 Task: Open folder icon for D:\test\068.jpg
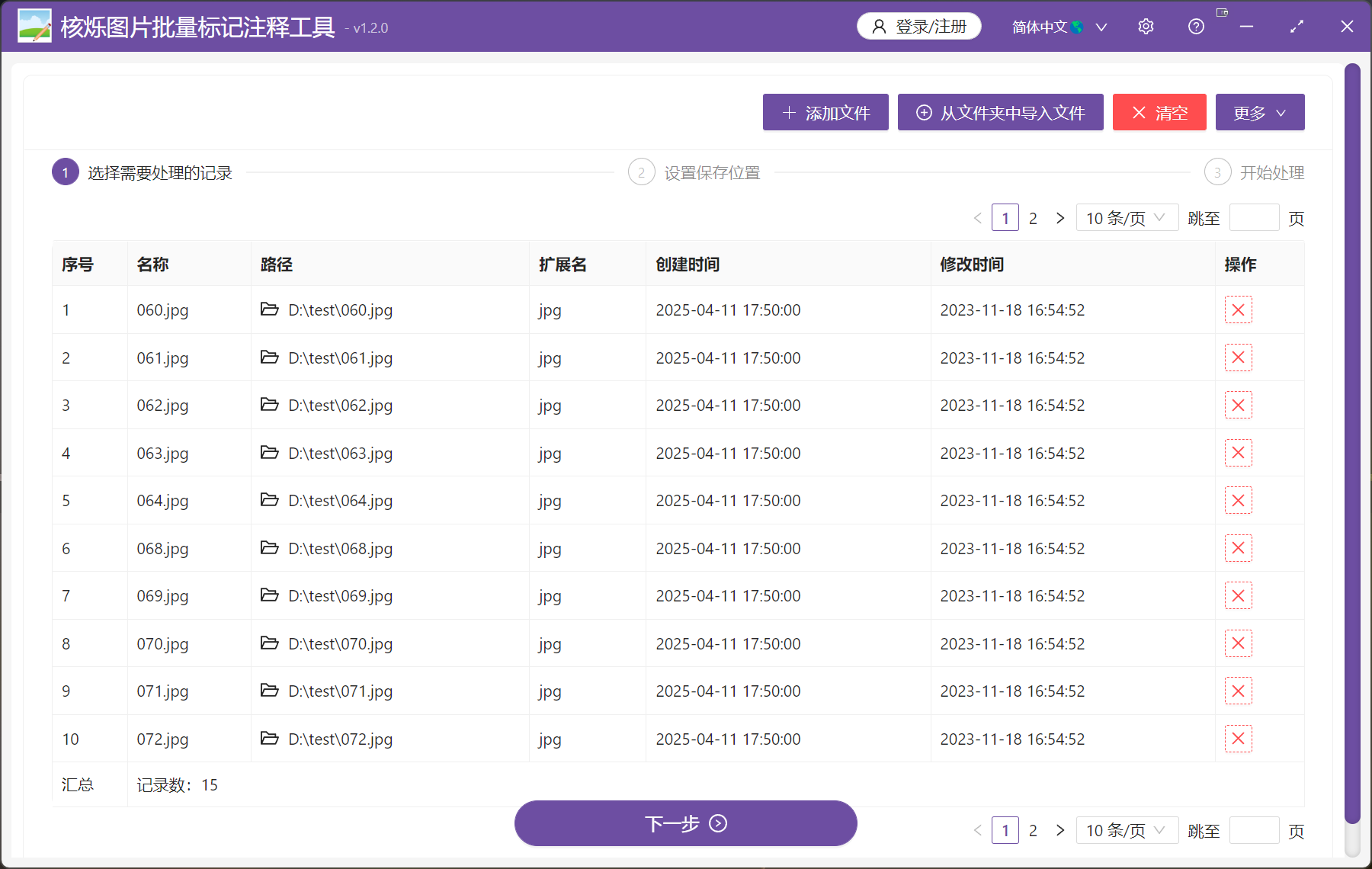click(269, 547)
